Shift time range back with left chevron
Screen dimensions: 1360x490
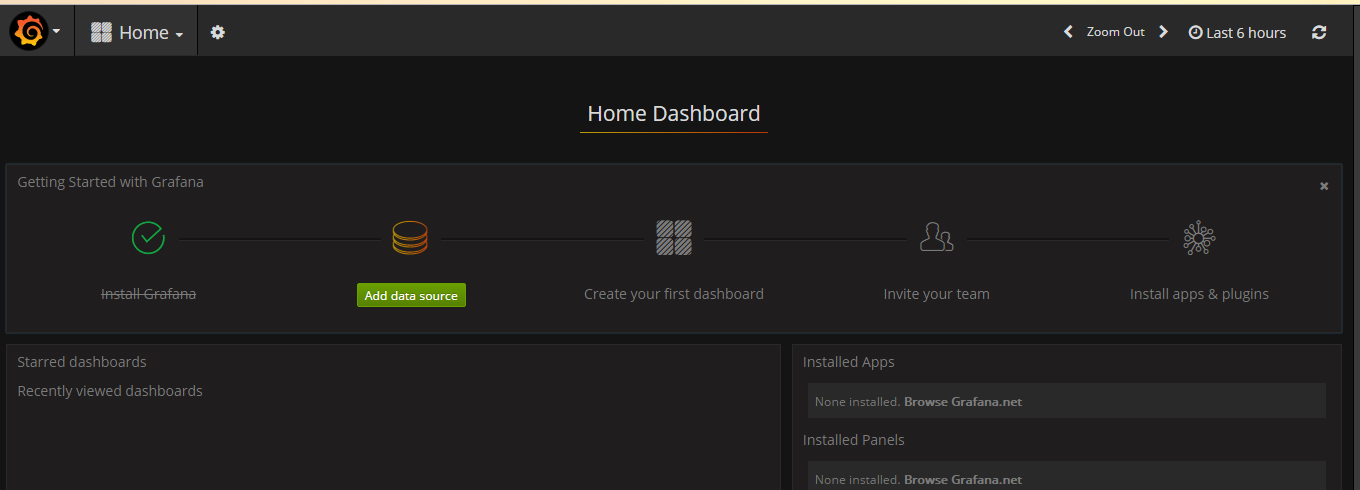tap(1068, 32)
